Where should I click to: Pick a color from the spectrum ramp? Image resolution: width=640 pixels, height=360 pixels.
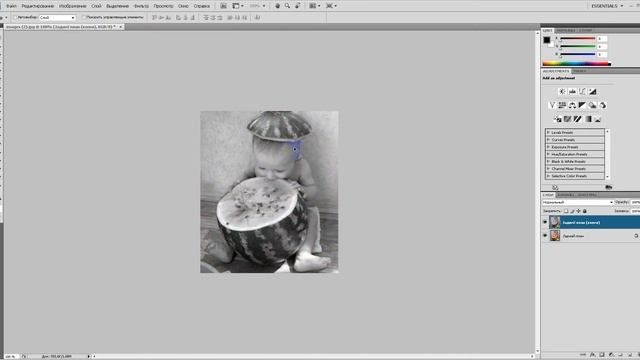pyautogui.click(x=576, y=64)
